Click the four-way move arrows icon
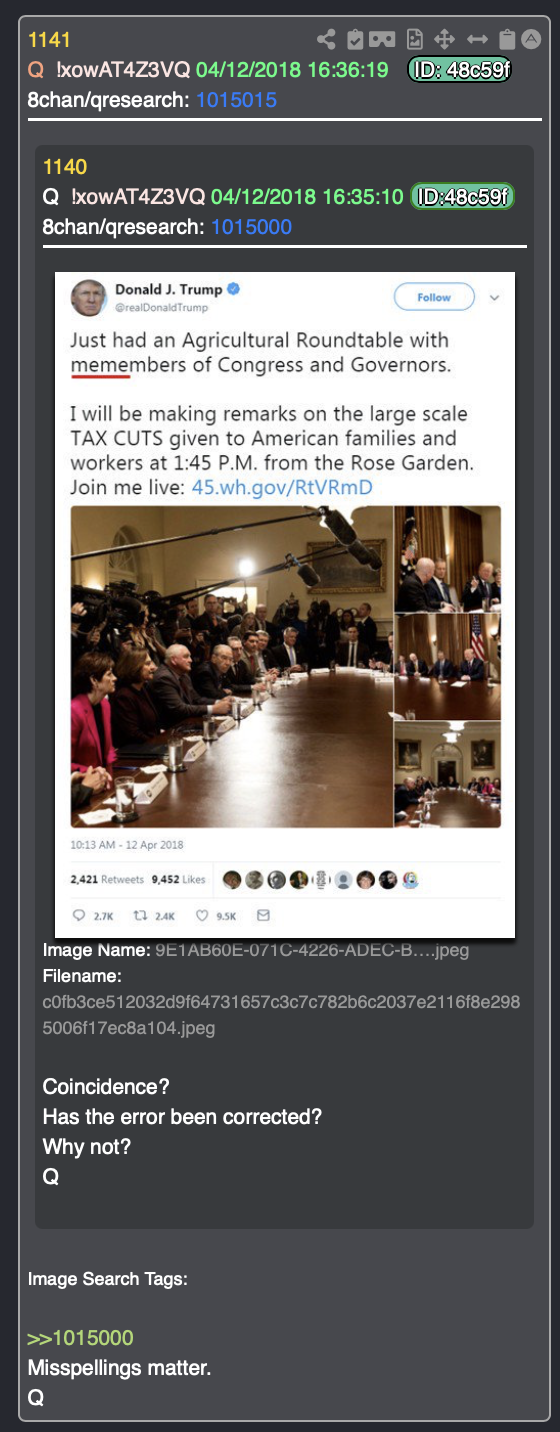Image resolution: width=560 pixels, height=1432 pixels. pos(445,40)
